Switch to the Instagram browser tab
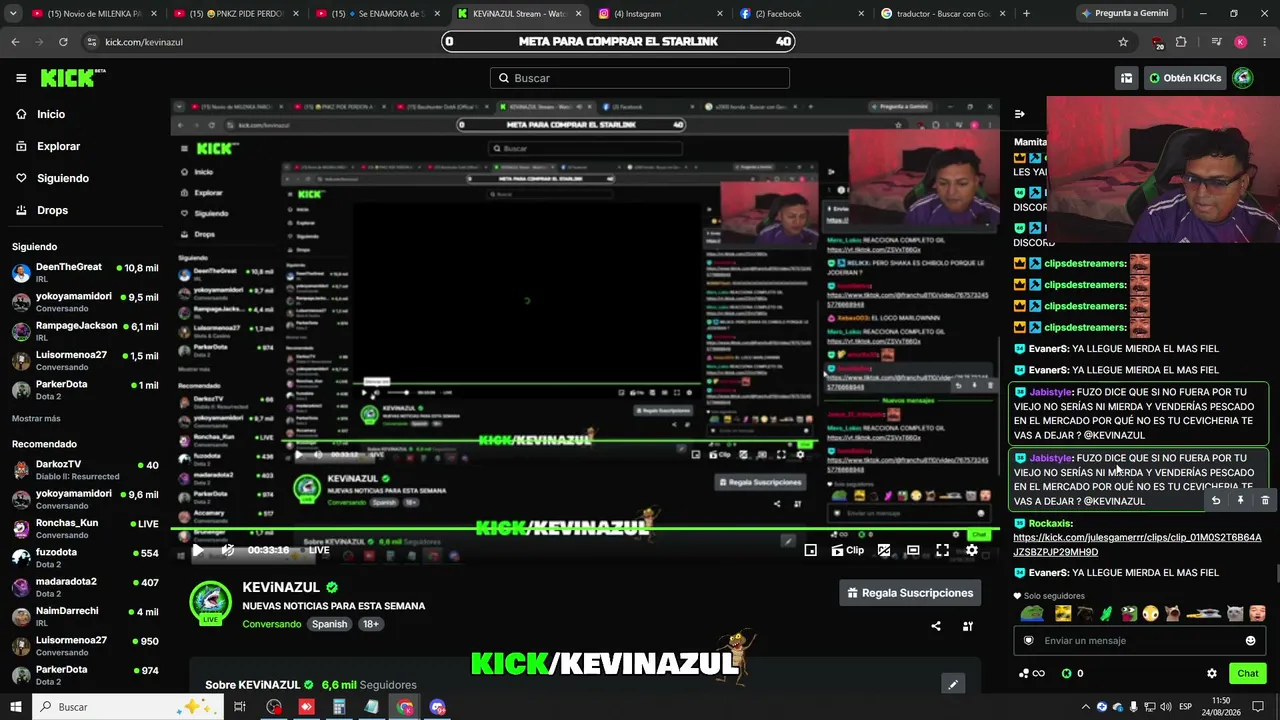Image resolution: width=1280 pixels, height=720 pixels. 660,14
